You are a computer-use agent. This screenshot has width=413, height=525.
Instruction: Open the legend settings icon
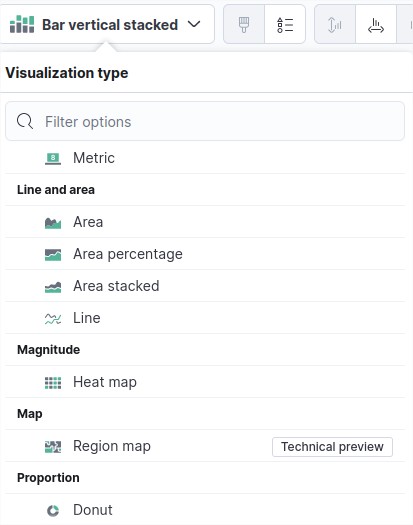tap(285, 25)
